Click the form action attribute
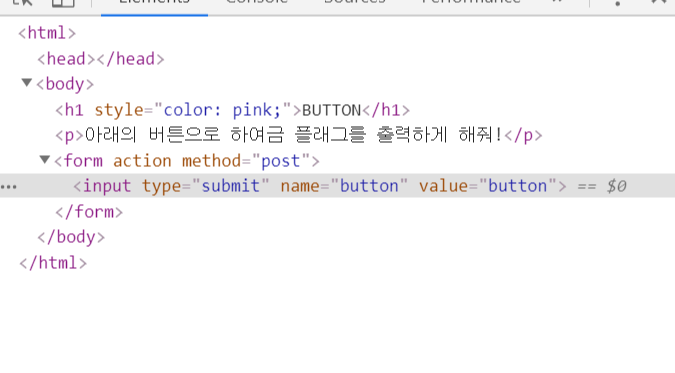Screen dimensions: 675x373 pos(142,161)
